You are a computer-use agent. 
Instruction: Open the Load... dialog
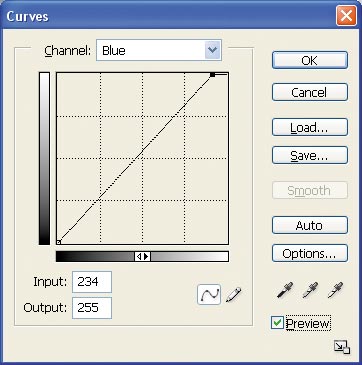pos(310,127)
